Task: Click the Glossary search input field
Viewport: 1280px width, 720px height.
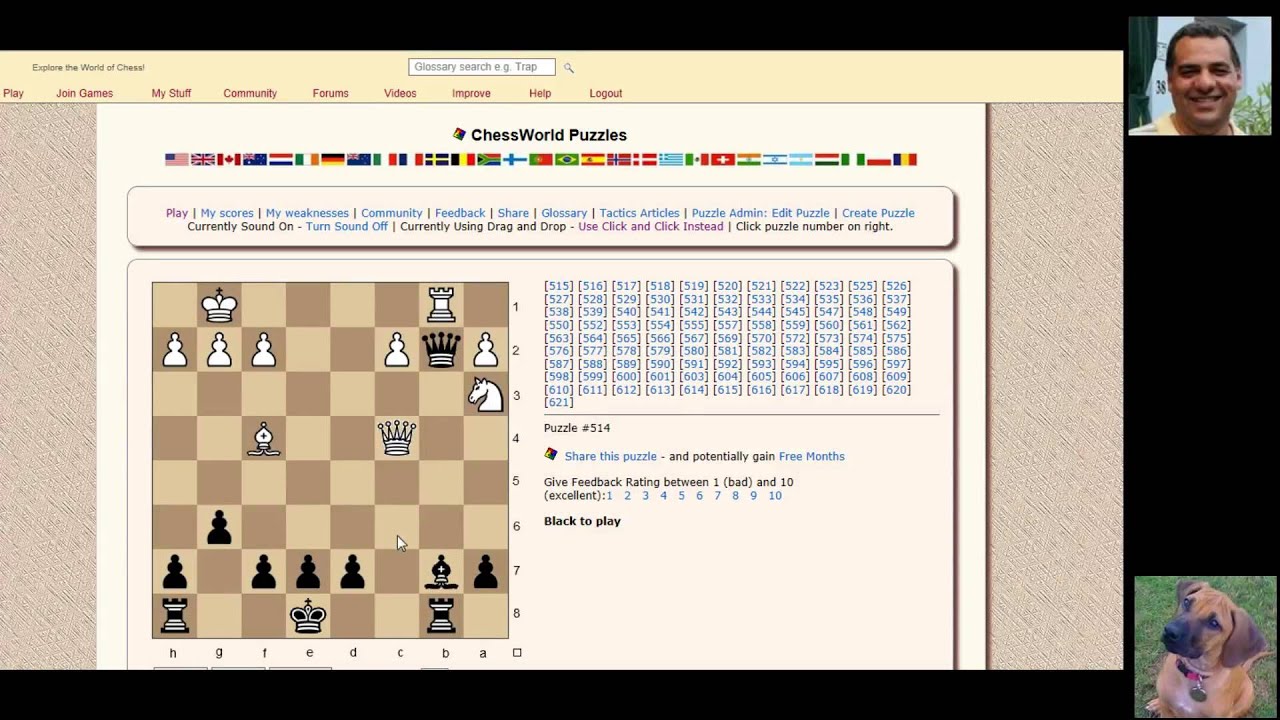Action: coord(481,67)
